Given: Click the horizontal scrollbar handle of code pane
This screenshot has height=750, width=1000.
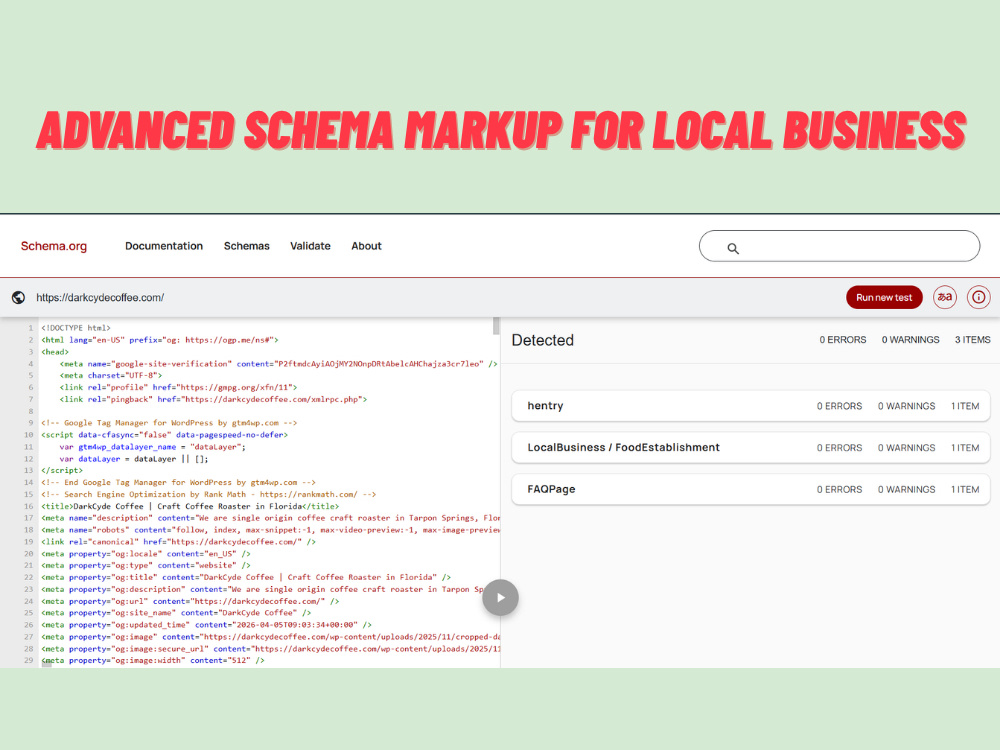Looking at the screenshot, I should click(47, 665).
